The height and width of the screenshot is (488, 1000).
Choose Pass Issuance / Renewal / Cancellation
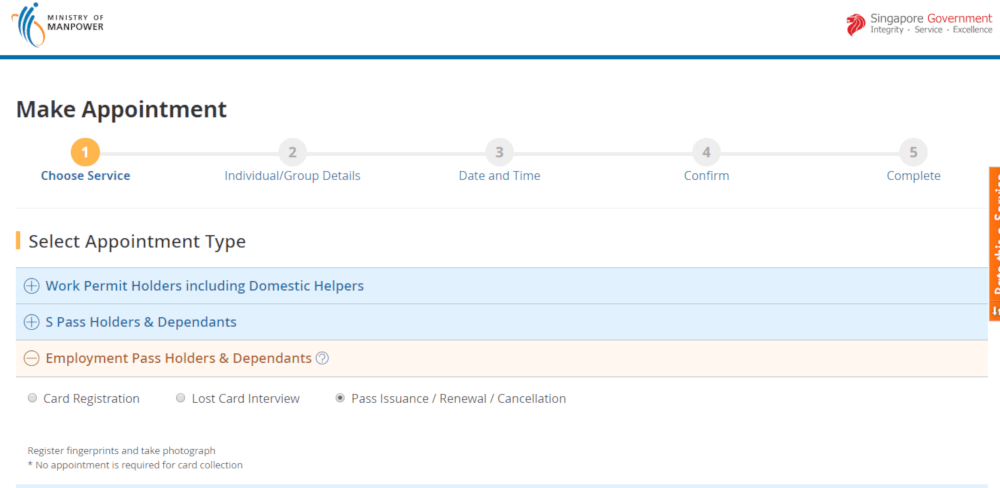point(341,398)
